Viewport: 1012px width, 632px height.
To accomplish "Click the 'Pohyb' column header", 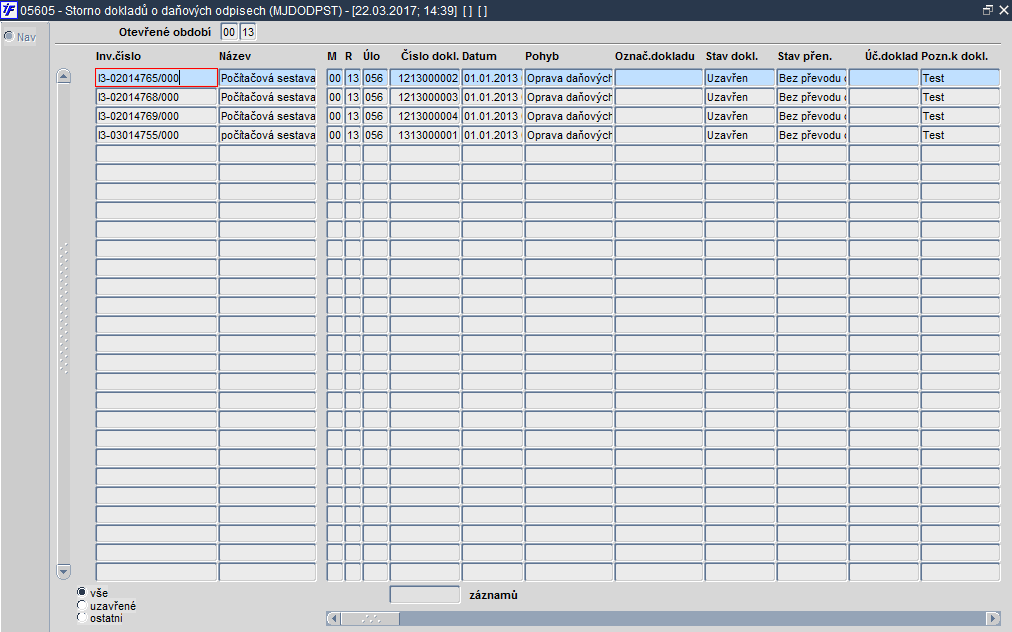I will [542, 56].
